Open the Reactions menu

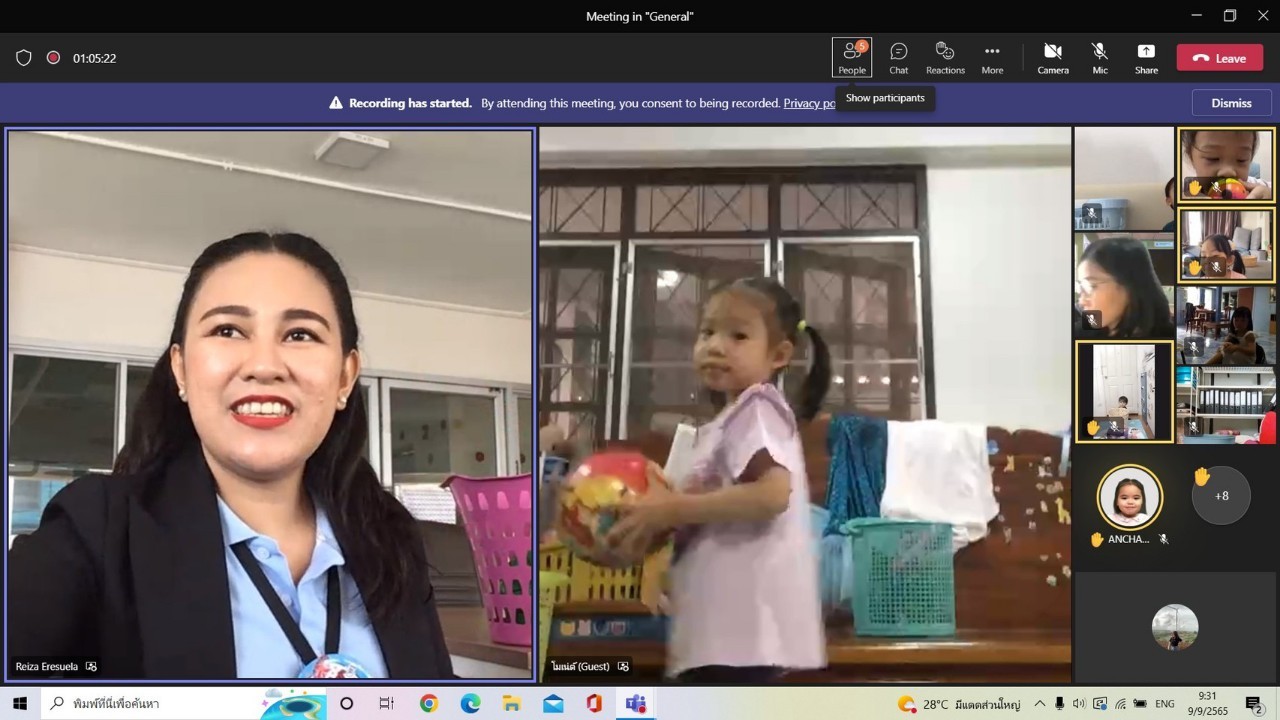click(x=945, y=58)
